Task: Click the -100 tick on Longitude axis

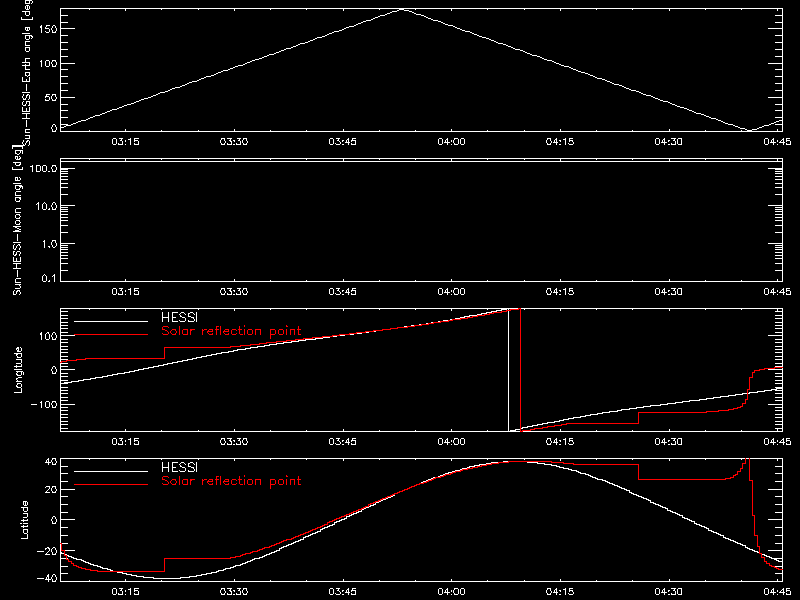Action: (44, 404)
